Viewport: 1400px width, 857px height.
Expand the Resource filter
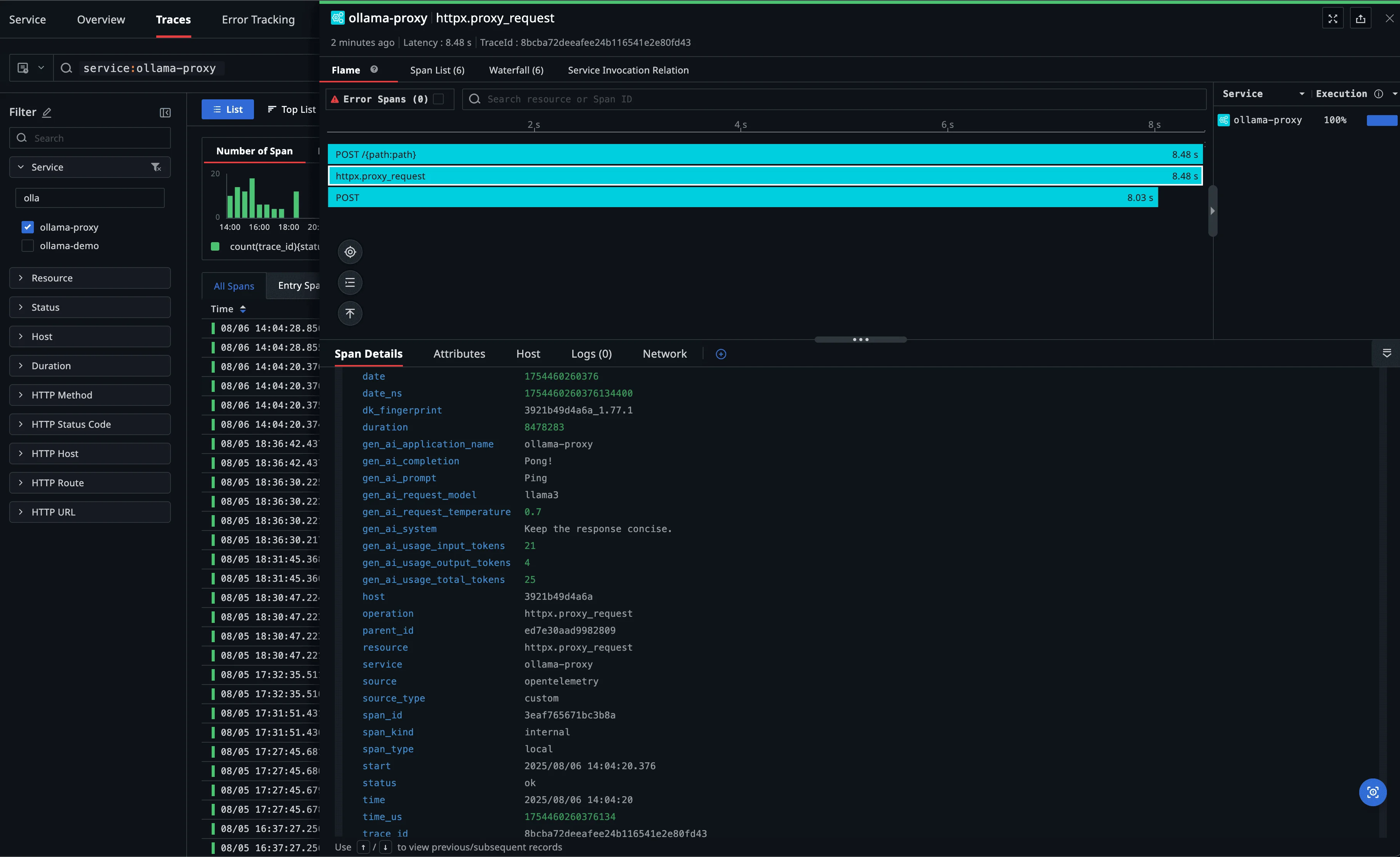pyautogui.click(x=90, y=278)
